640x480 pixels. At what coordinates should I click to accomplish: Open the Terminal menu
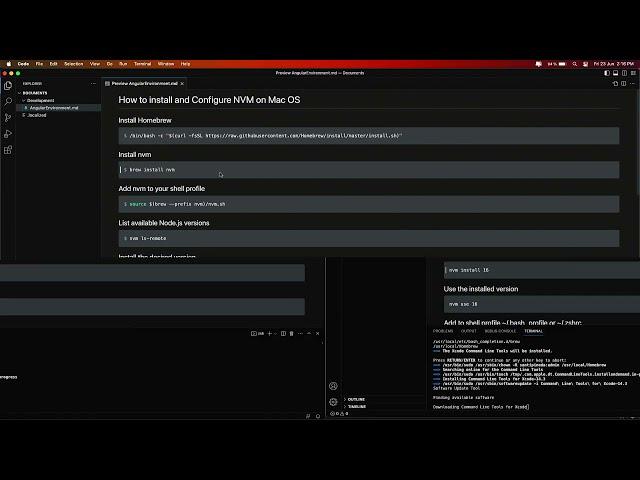click(x=142, y=64)
